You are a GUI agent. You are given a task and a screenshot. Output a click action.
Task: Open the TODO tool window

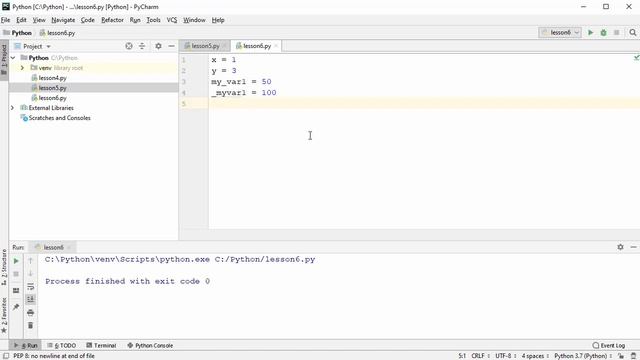tap(62, 345)
